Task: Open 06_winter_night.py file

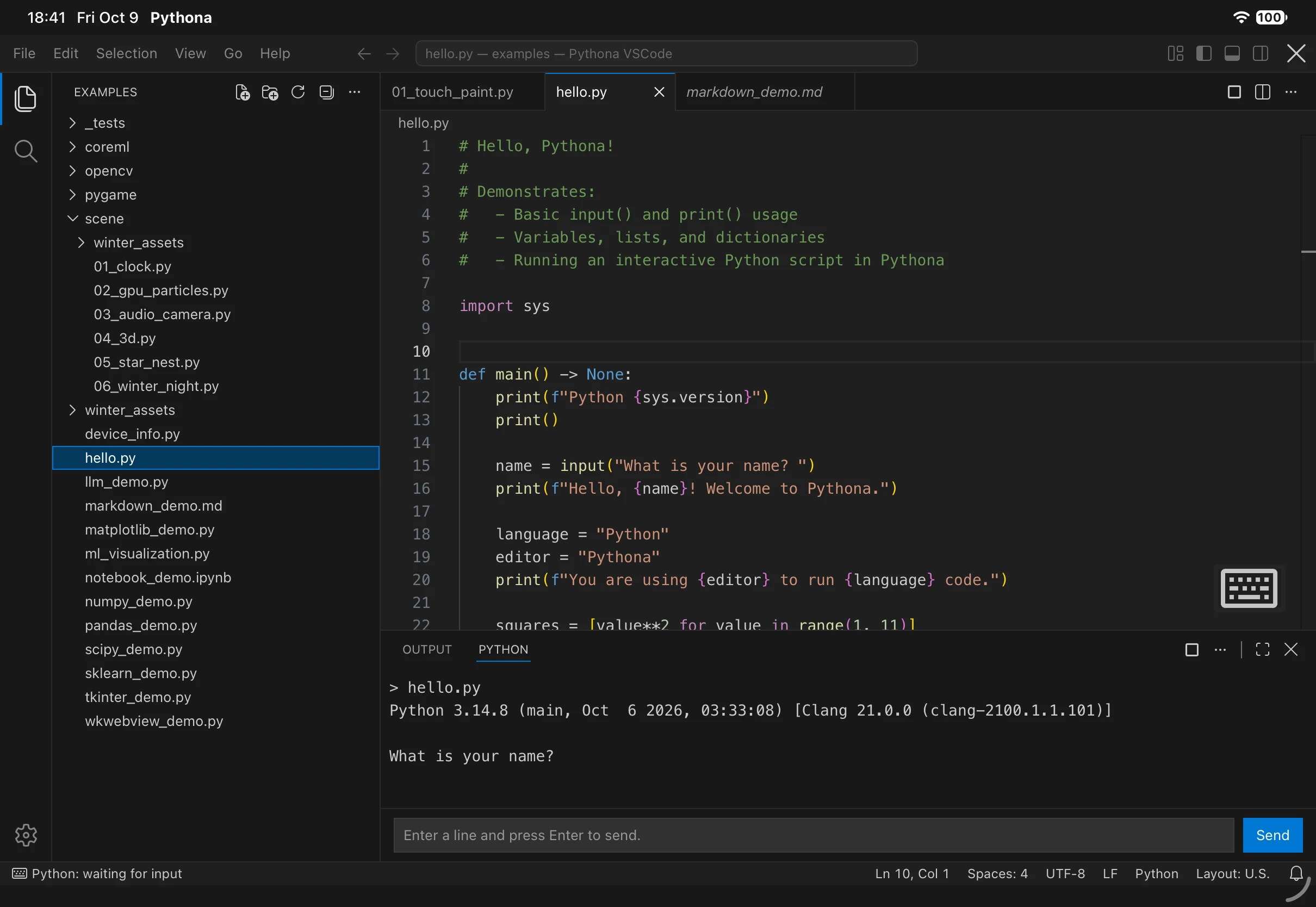Action: pyautogui.click(x=216, y=386)
